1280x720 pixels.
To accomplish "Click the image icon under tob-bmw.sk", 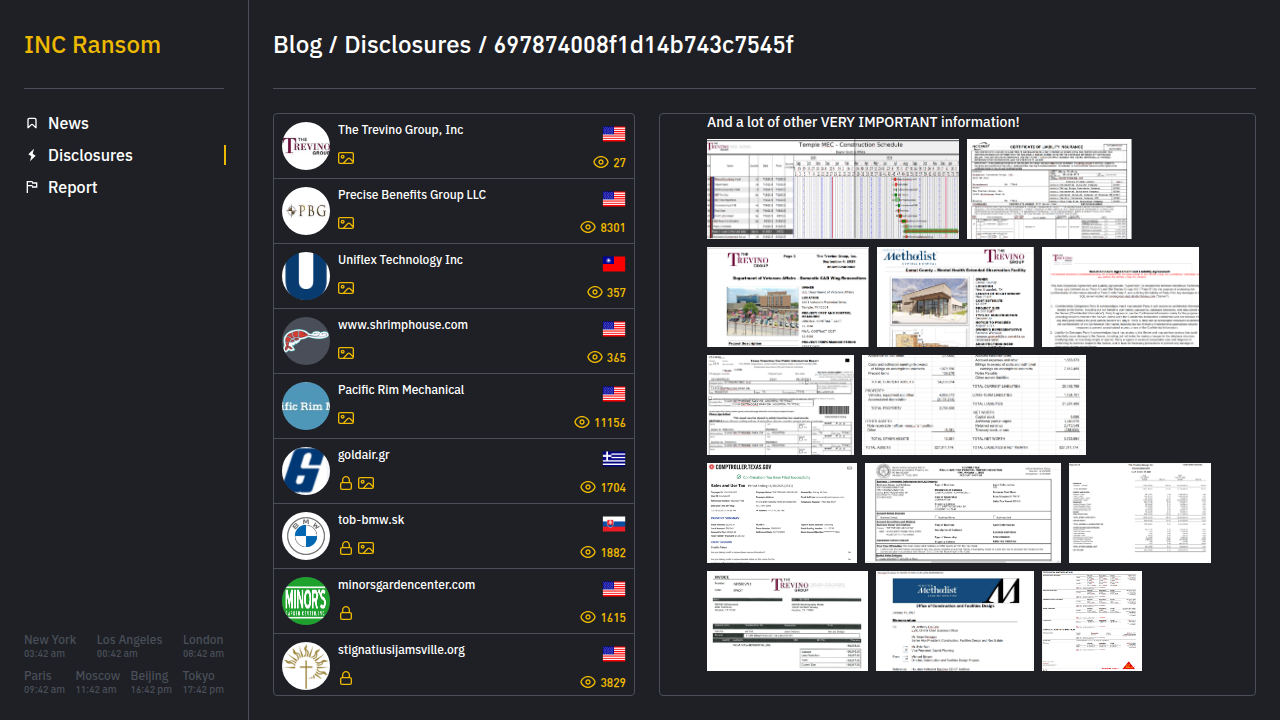I will coord(366,548).
